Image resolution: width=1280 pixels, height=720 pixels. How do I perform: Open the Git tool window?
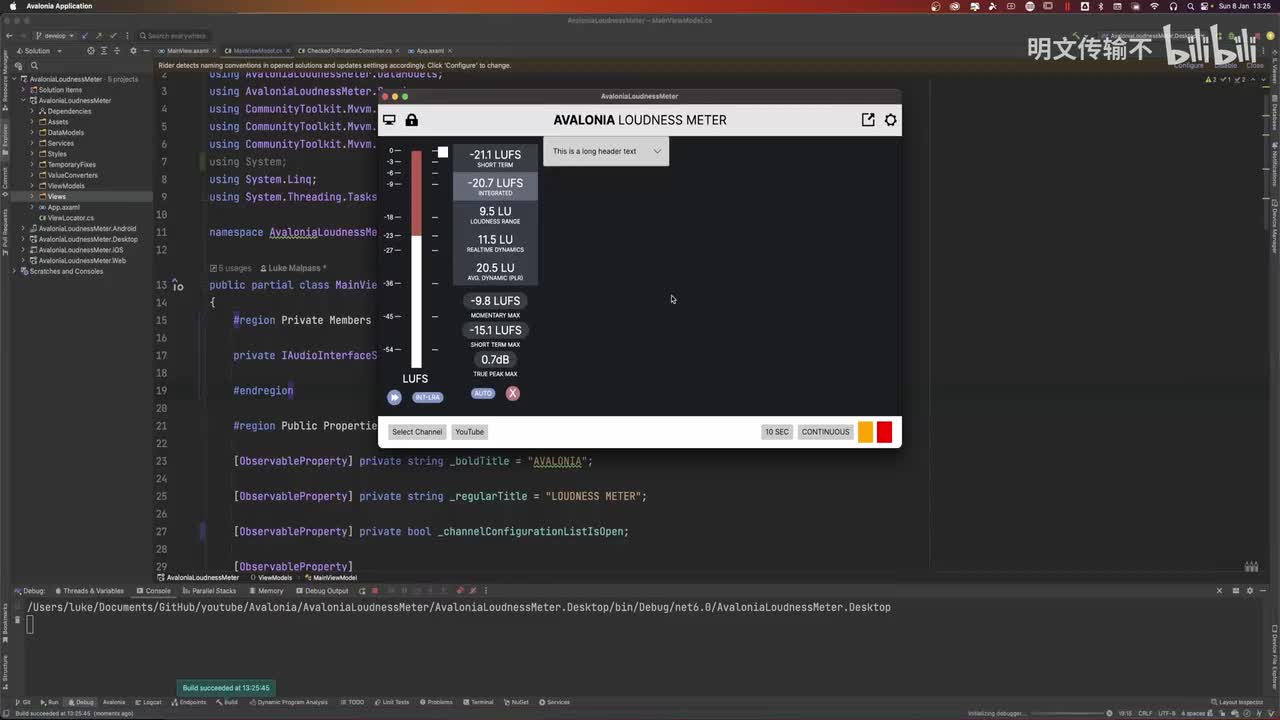(23, 702)
